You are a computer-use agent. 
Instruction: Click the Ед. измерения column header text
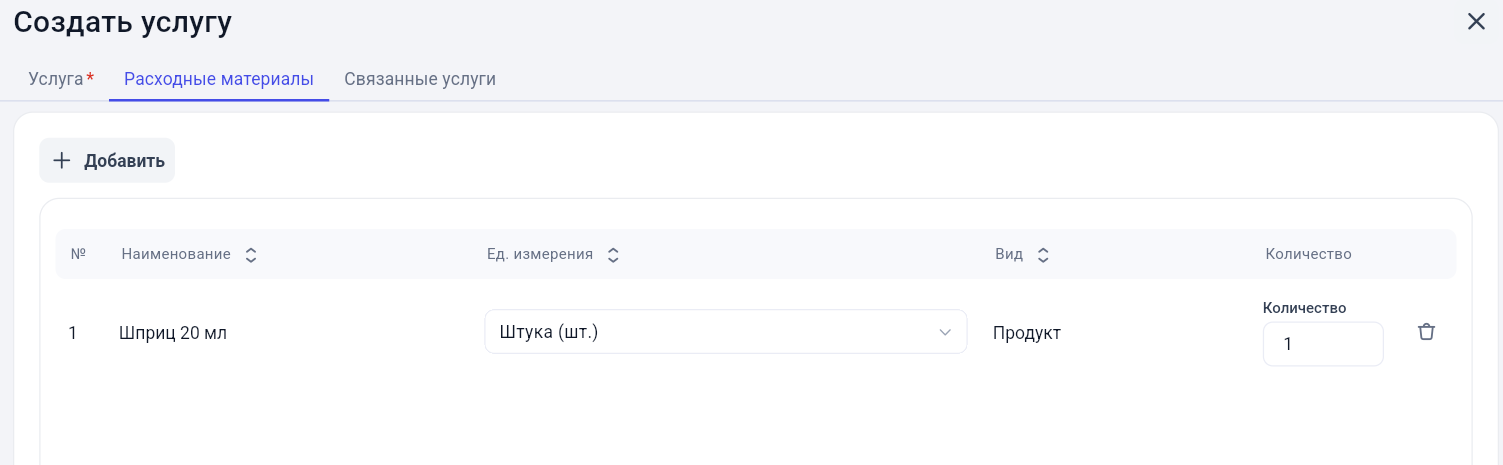[x=540, y=254]
